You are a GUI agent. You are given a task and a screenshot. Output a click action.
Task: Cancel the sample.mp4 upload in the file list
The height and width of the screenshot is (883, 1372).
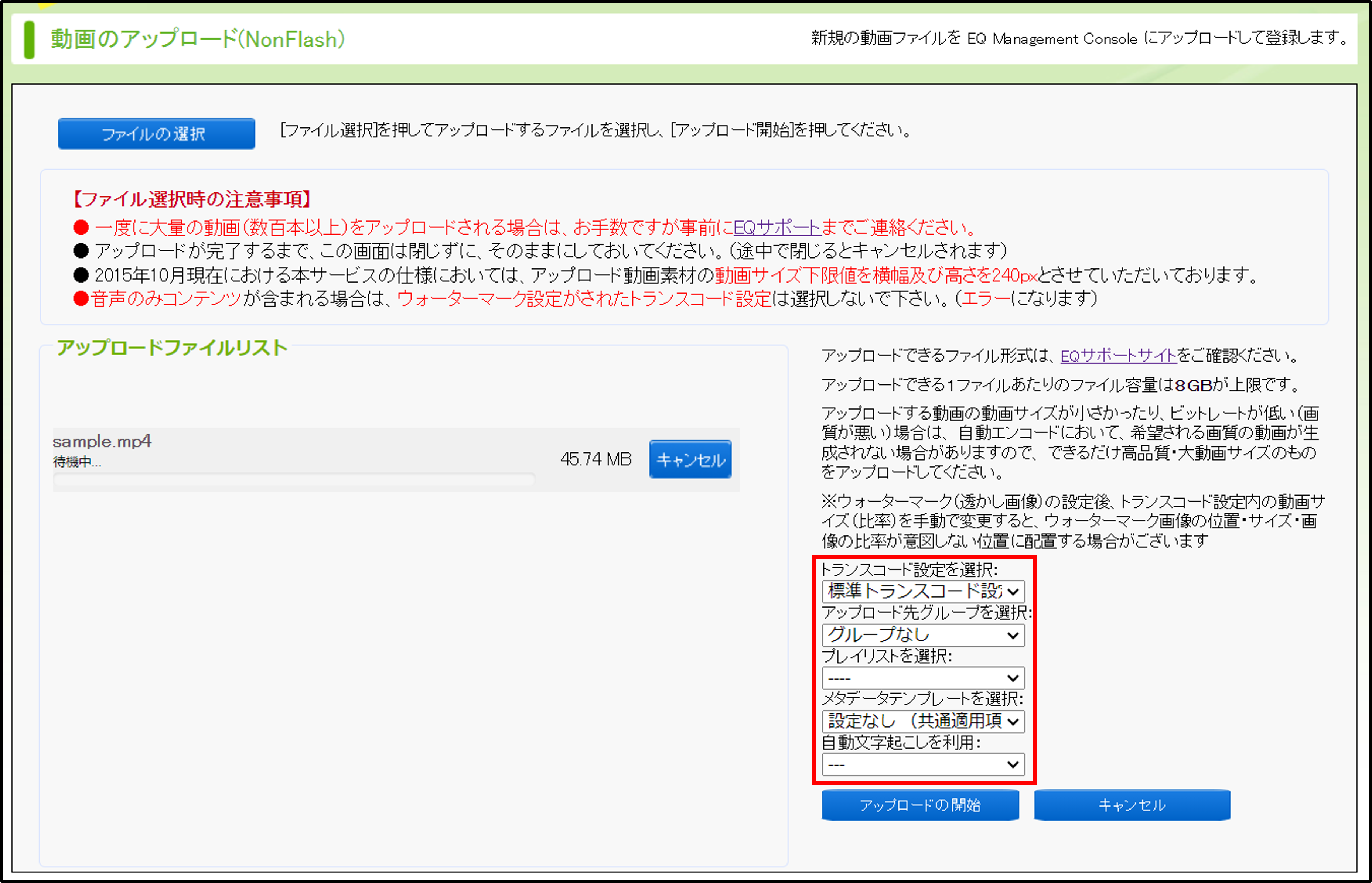[690, 459]
